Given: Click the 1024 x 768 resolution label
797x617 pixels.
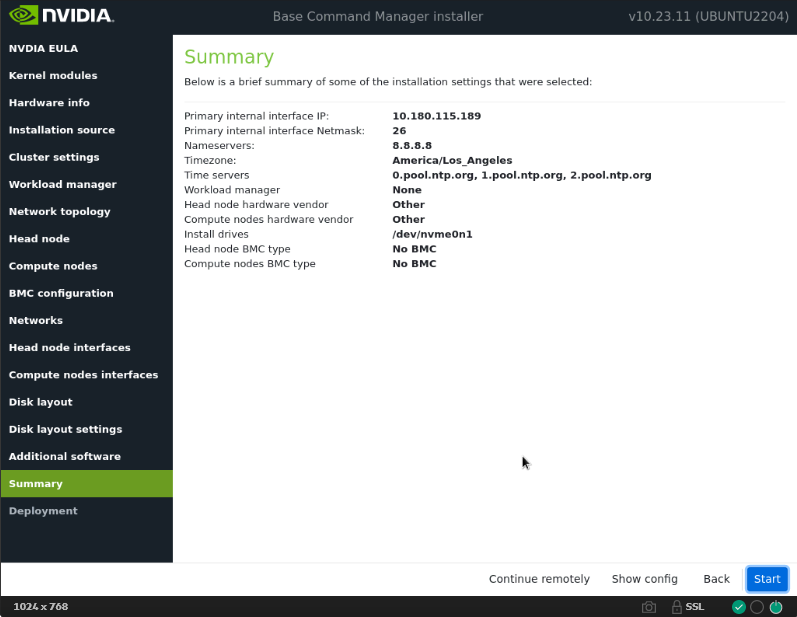Looking at the screenshot, I should point(40,607).
